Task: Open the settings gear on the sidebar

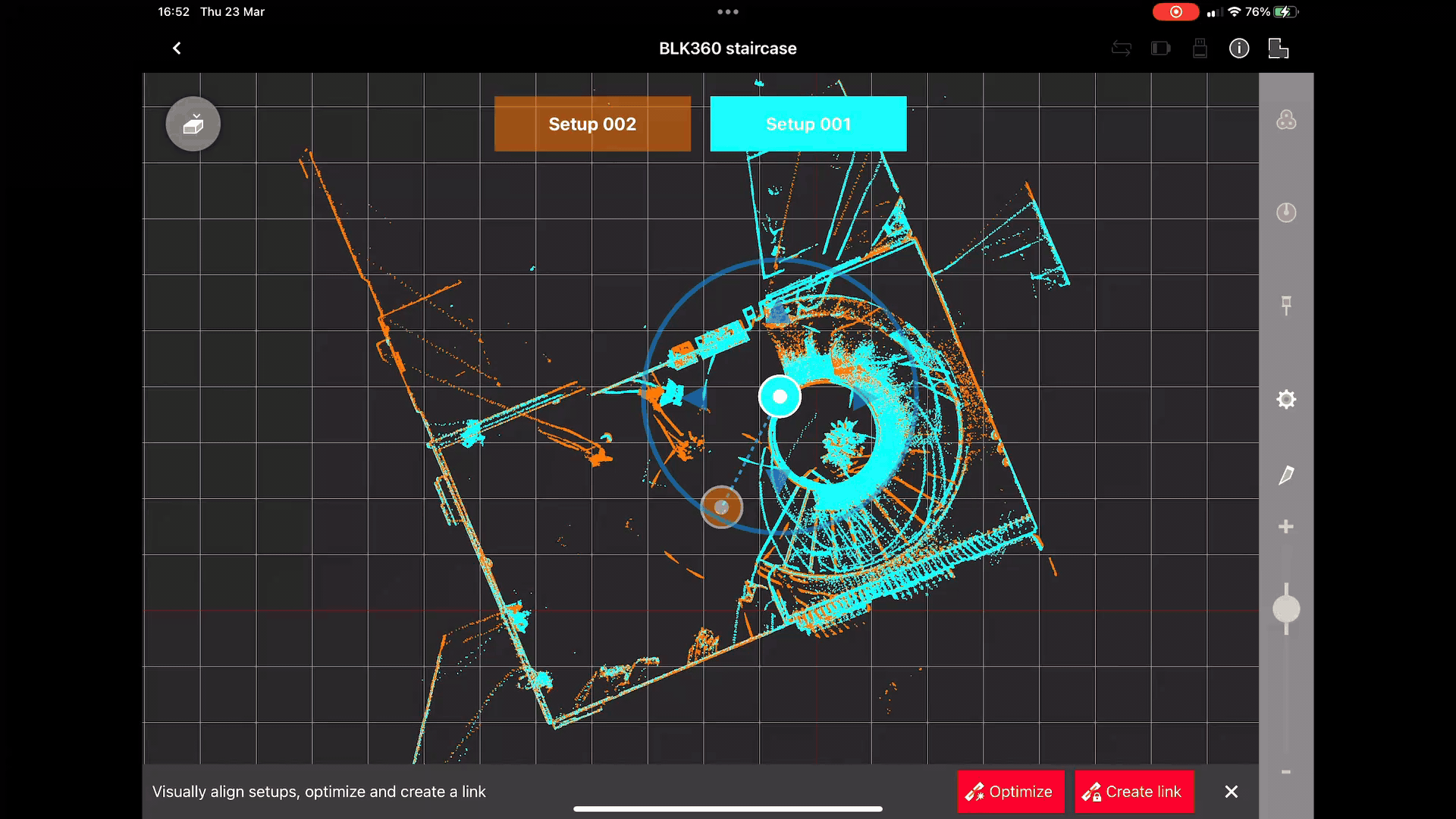Action: (1287, 399)
